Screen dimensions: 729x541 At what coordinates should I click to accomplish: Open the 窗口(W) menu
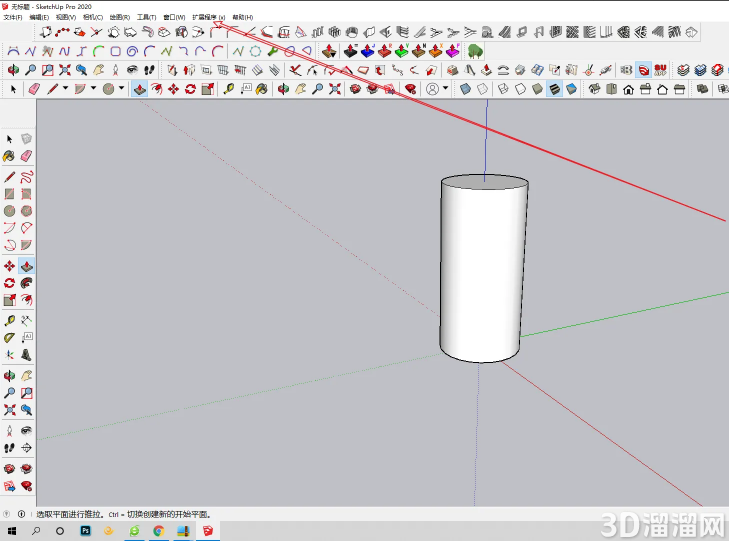tap(174, 17)
